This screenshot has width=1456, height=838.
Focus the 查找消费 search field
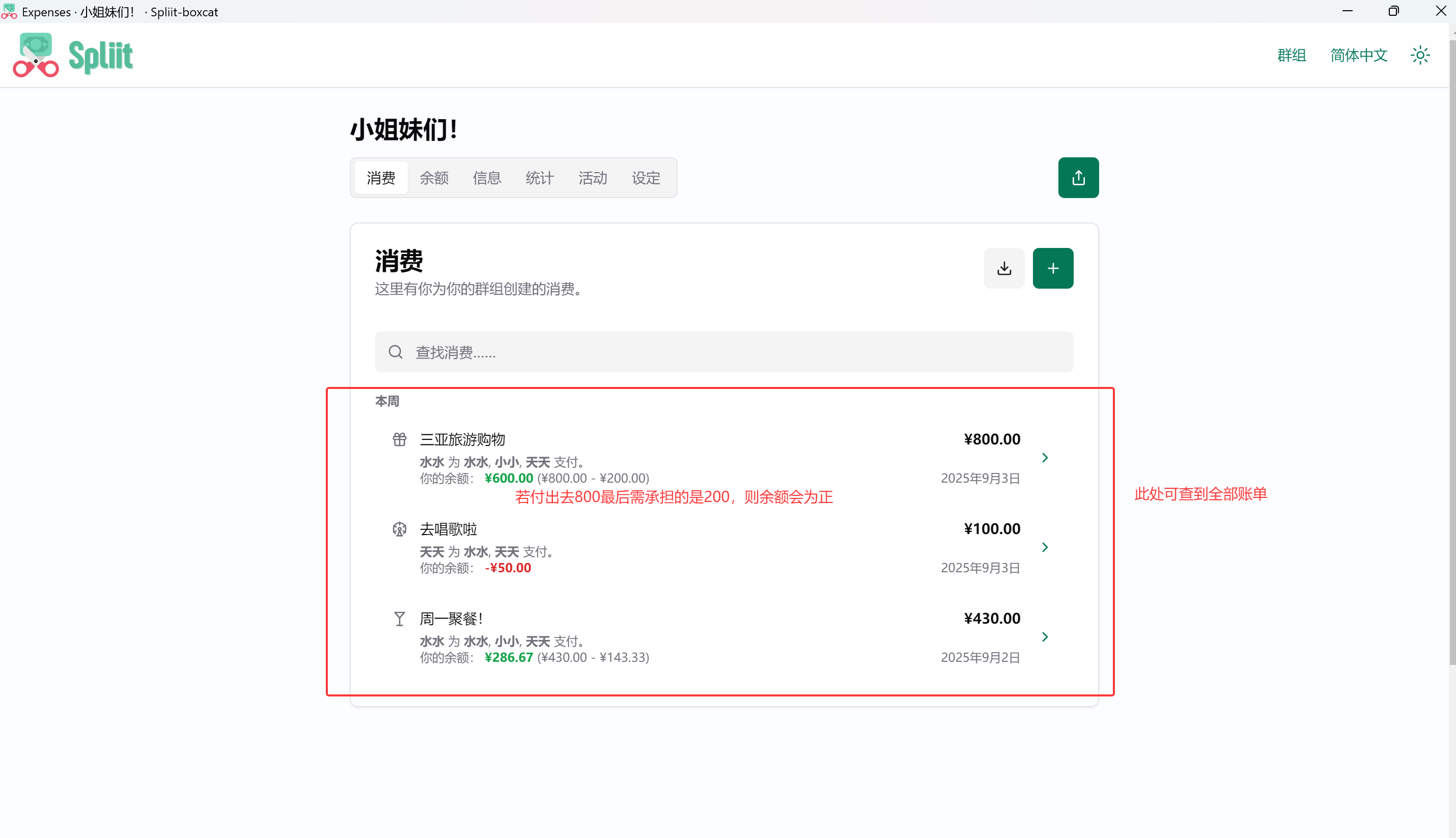(724, 352)
